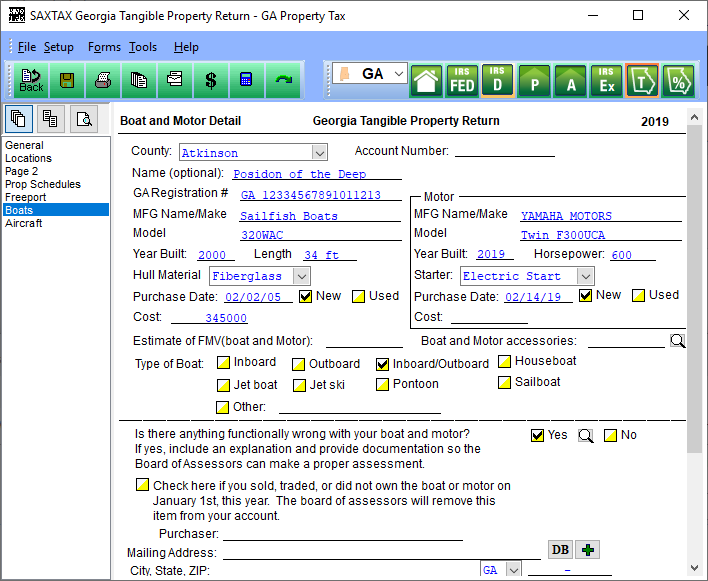Select Aircraft in the left page list

click(x=23, y=223)
